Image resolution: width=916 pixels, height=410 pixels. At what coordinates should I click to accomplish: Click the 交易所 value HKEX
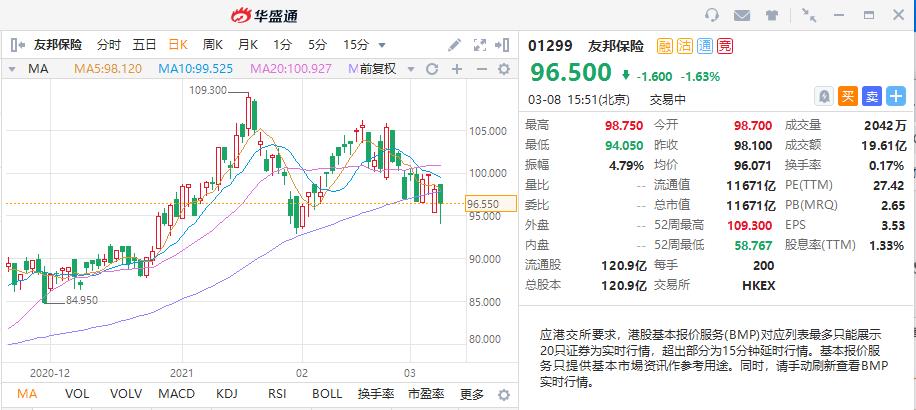click(x=759, y=286)
